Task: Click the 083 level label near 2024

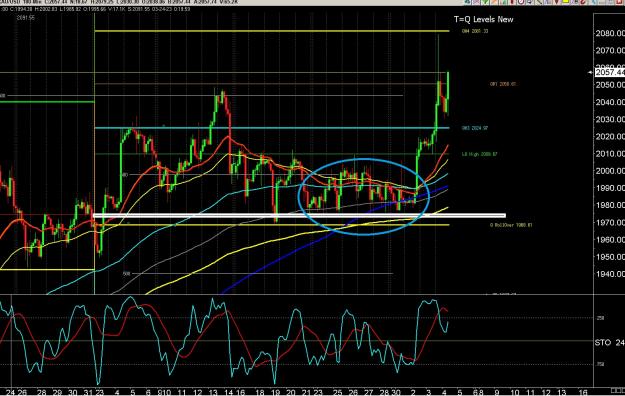Action: coord(475,128)
